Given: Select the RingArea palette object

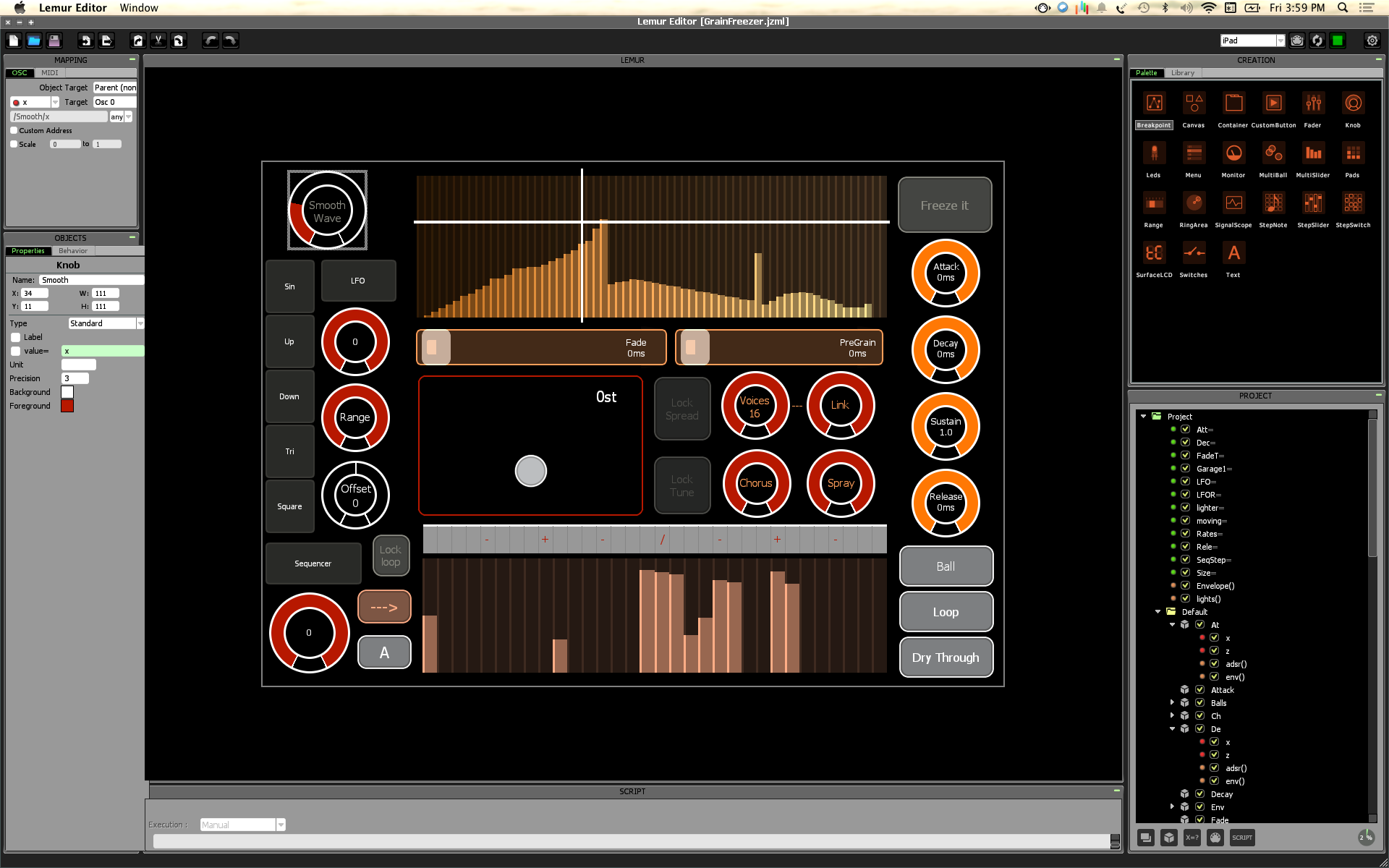Looking at the screenshot, I should tap(1193, 204).
